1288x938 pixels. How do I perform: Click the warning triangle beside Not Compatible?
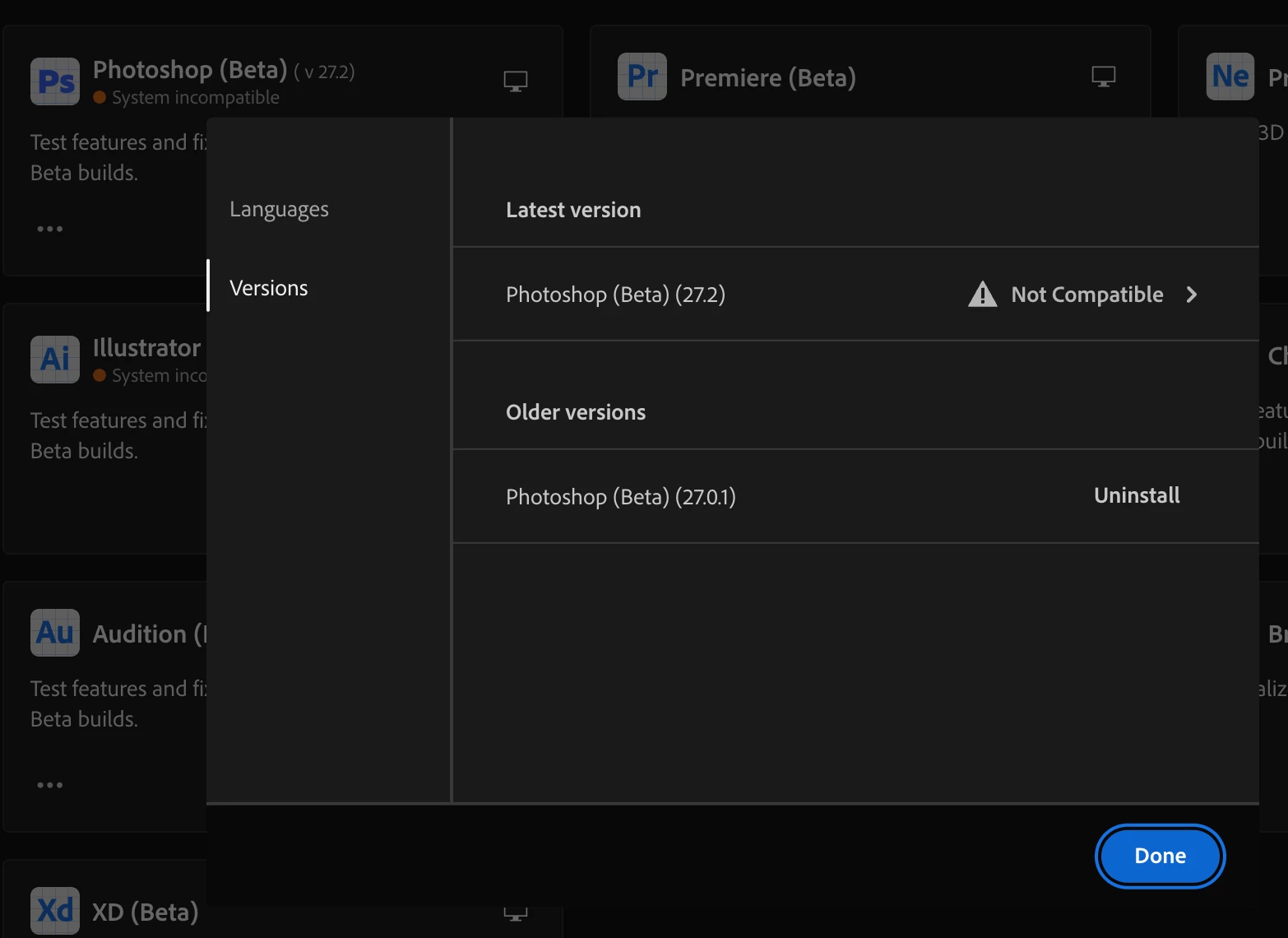tap(983, 294)
